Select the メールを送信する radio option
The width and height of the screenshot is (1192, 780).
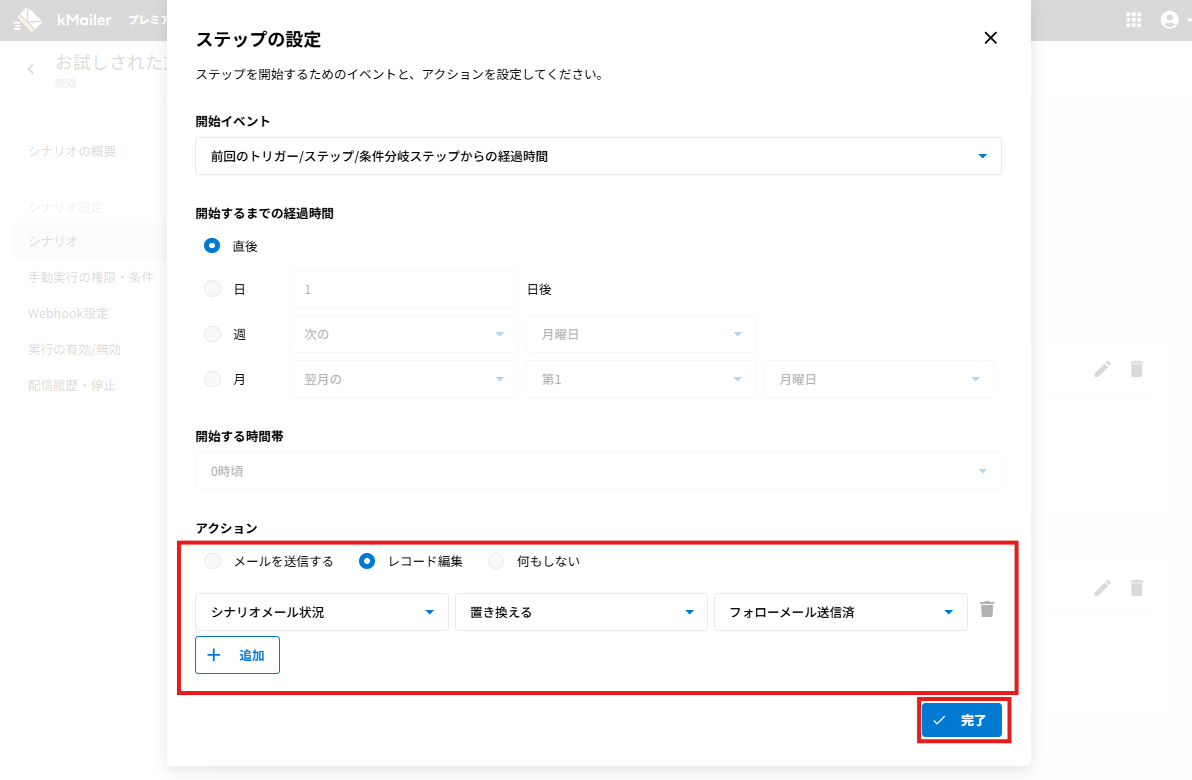click(x=212, y=561)
